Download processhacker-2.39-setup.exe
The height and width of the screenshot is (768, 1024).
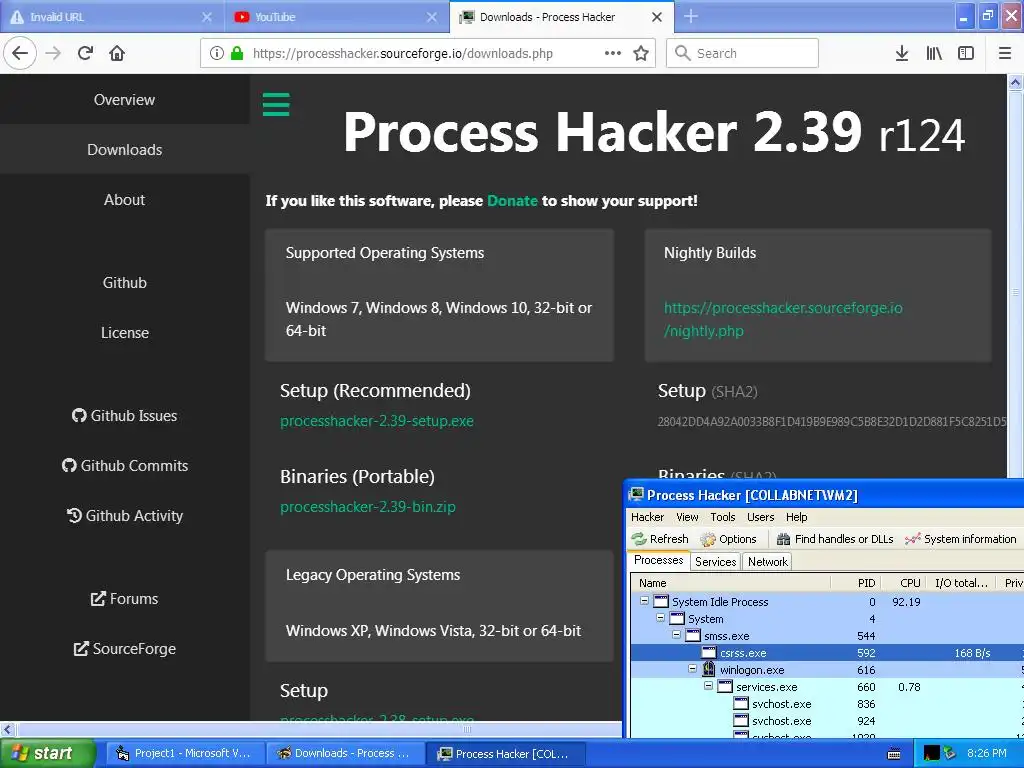tap(377, 421)
